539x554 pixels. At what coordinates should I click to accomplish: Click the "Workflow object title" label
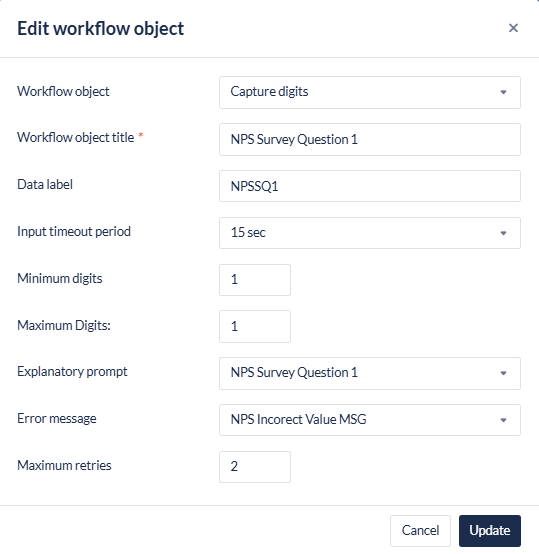pyautogui.click(x=76, y=137)
